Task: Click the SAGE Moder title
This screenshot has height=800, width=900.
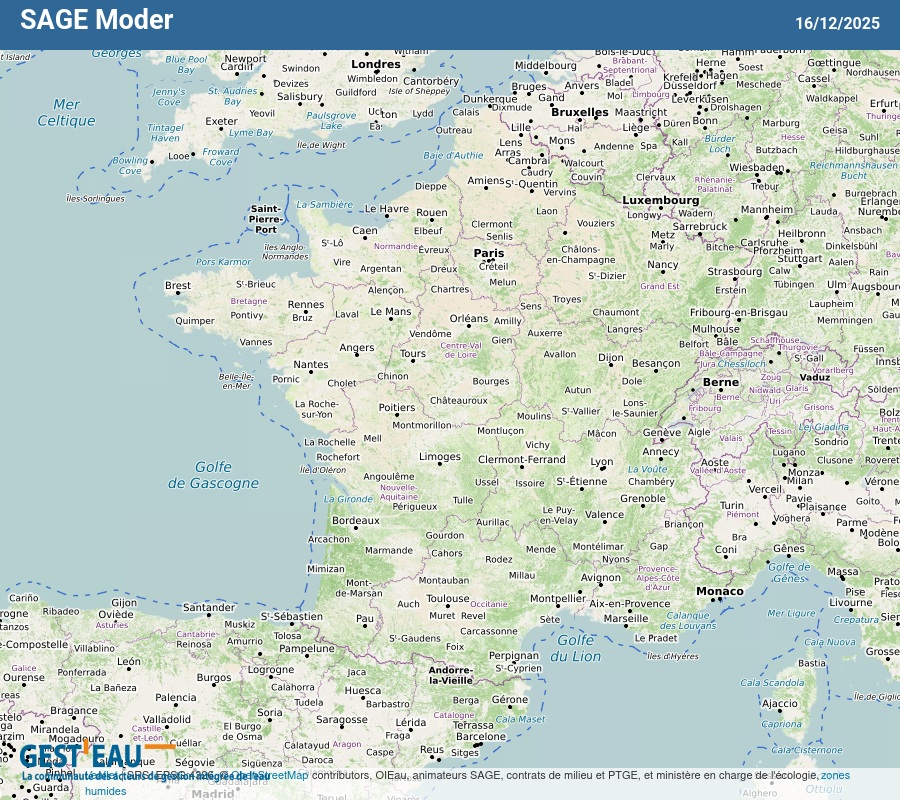Action: (x=97, y=20)
